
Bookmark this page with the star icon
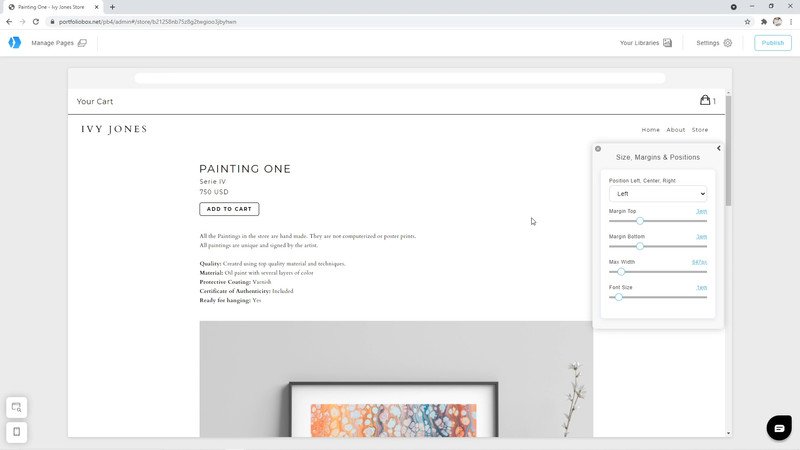(747, 22)
